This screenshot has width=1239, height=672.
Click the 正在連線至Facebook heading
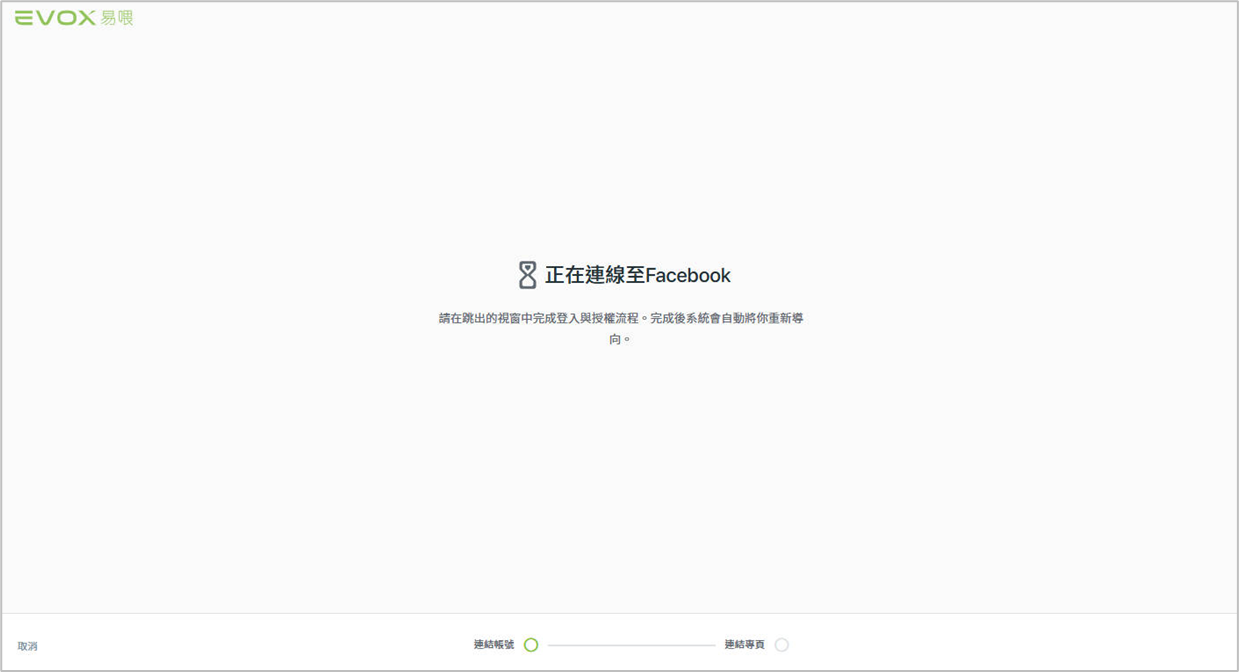pyautogui.click(x=638, y=275)
